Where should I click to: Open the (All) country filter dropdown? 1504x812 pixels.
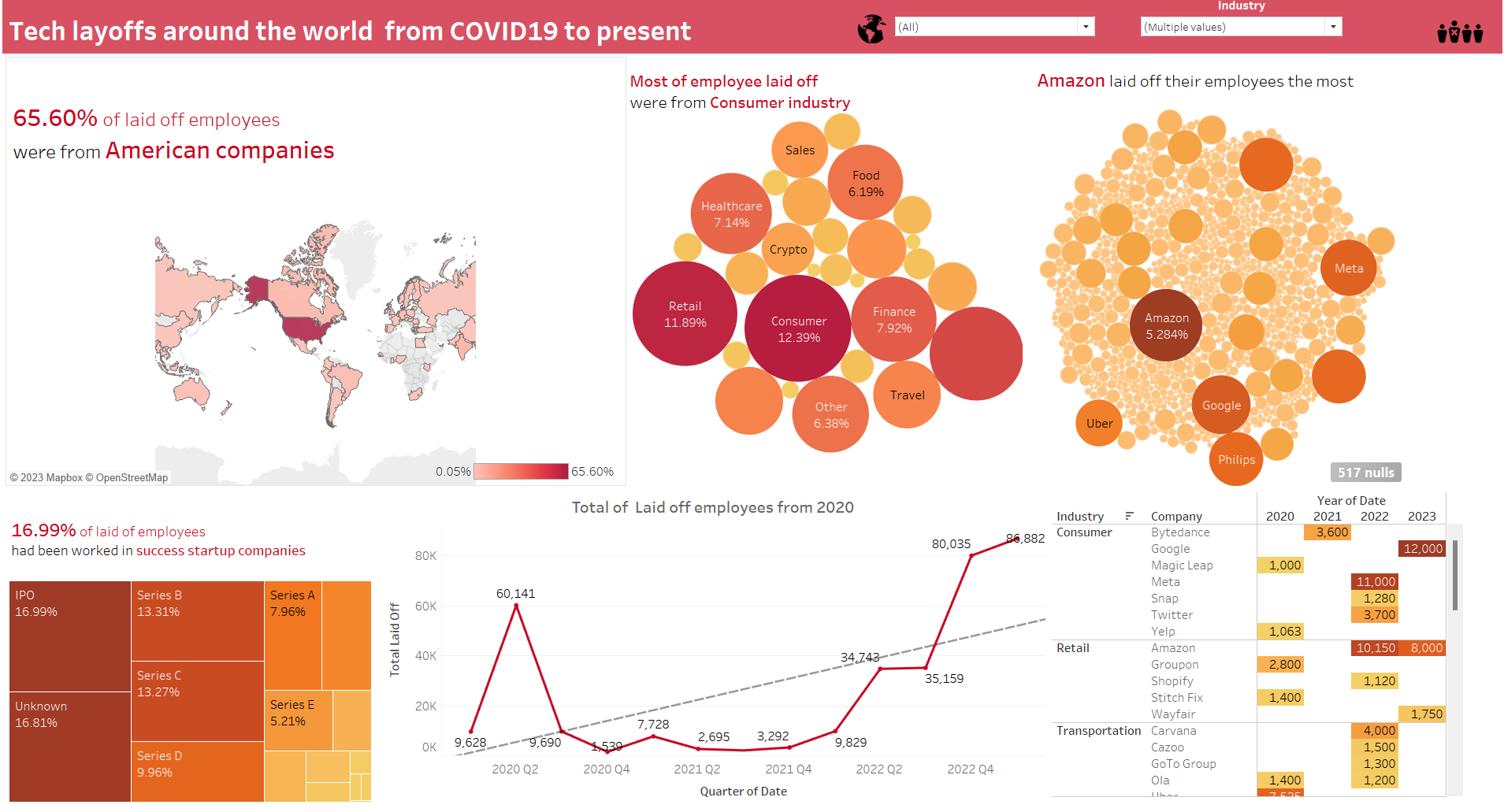995,27
